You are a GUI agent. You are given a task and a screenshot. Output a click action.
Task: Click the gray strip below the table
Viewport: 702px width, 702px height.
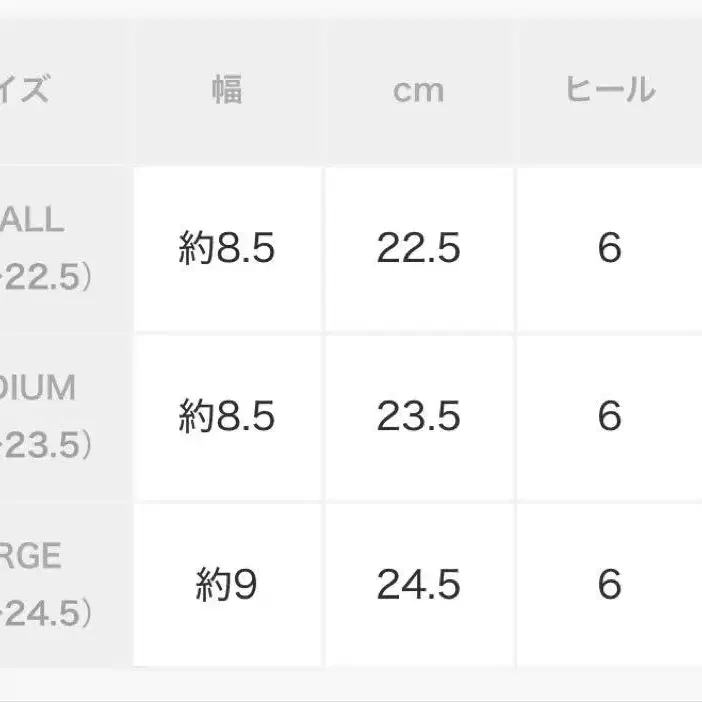tap(350, 686)
